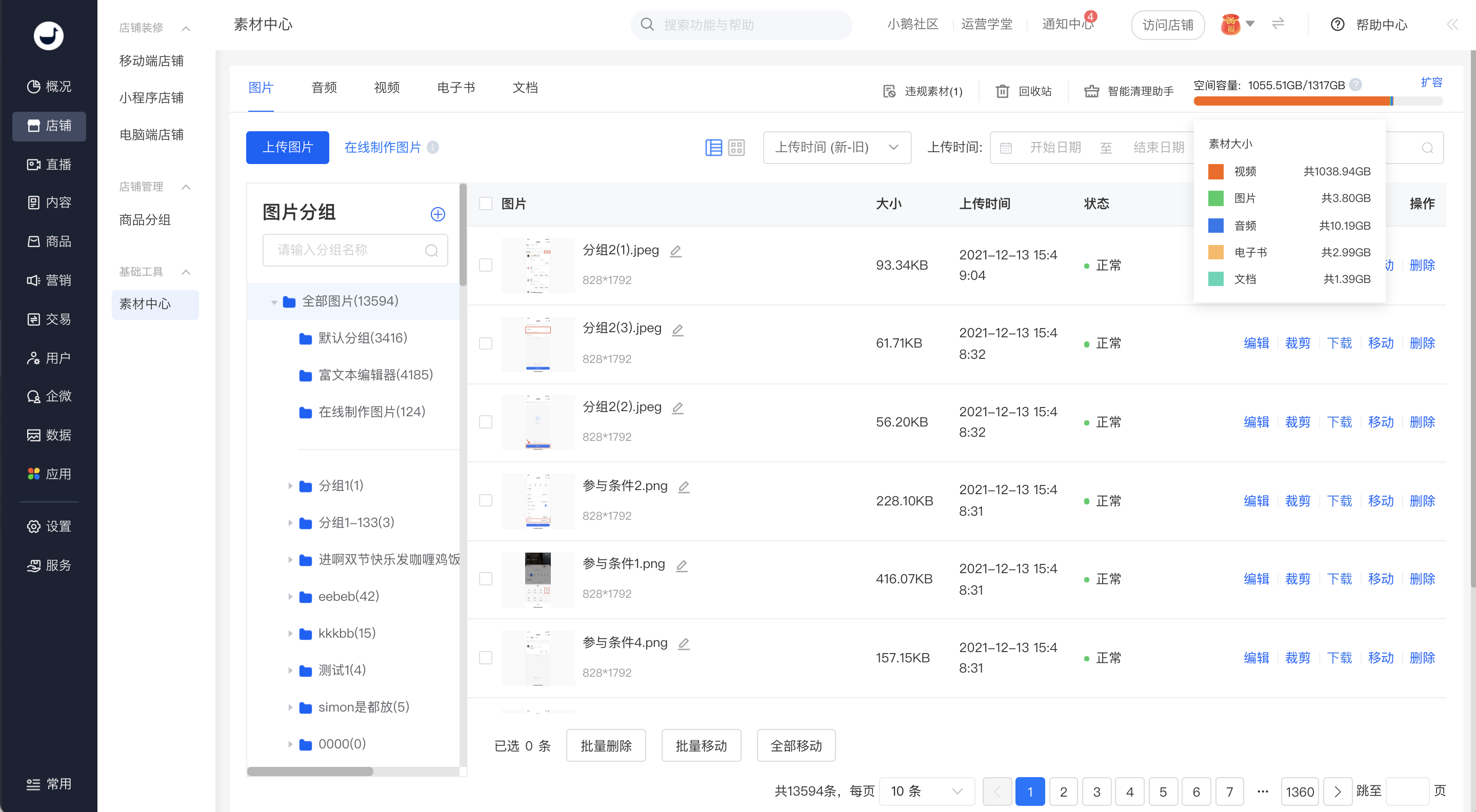Open 智能清理助手 cleaning tool icon
This screenshot has height=812, width=1476.
(x=1091, y=91)
